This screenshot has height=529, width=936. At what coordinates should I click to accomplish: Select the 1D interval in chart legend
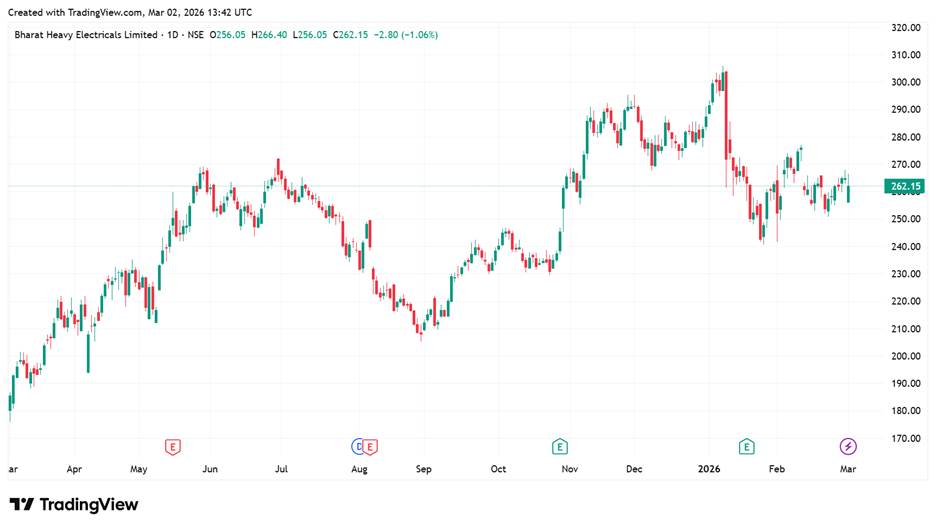(x=174, y=35)
